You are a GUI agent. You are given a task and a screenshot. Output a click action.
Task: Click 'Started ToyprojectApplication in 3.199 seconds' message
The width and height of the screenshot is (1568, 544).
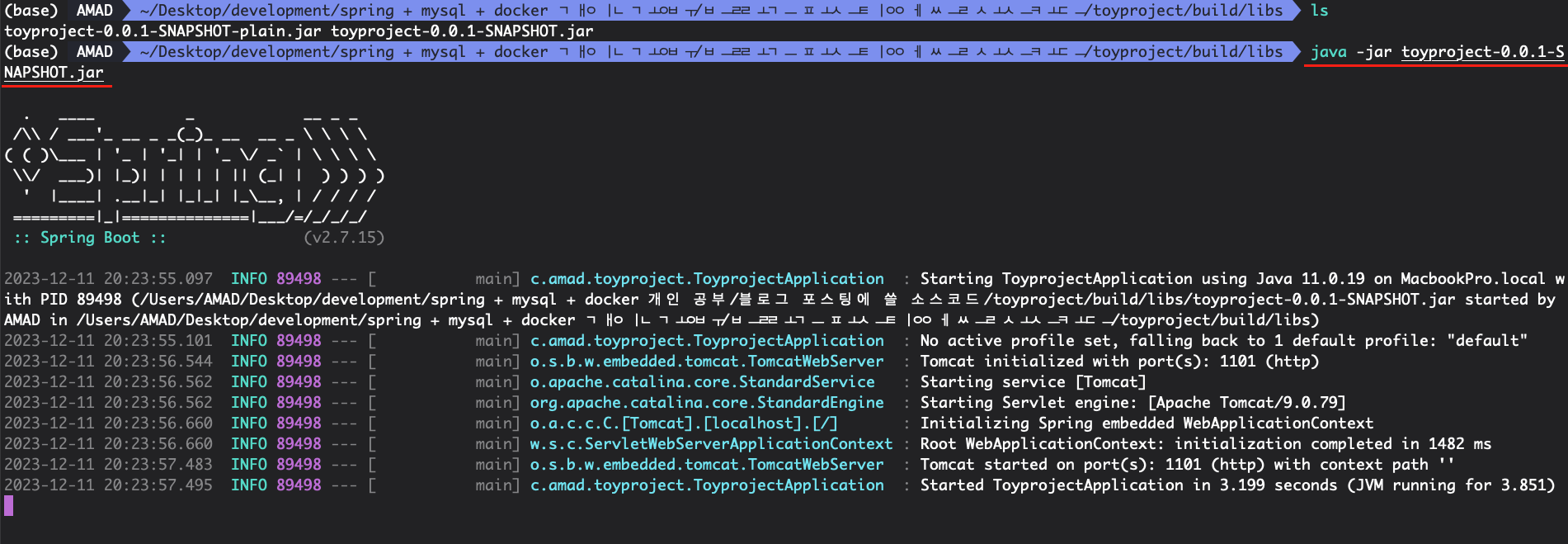(x=1237, y=485)
